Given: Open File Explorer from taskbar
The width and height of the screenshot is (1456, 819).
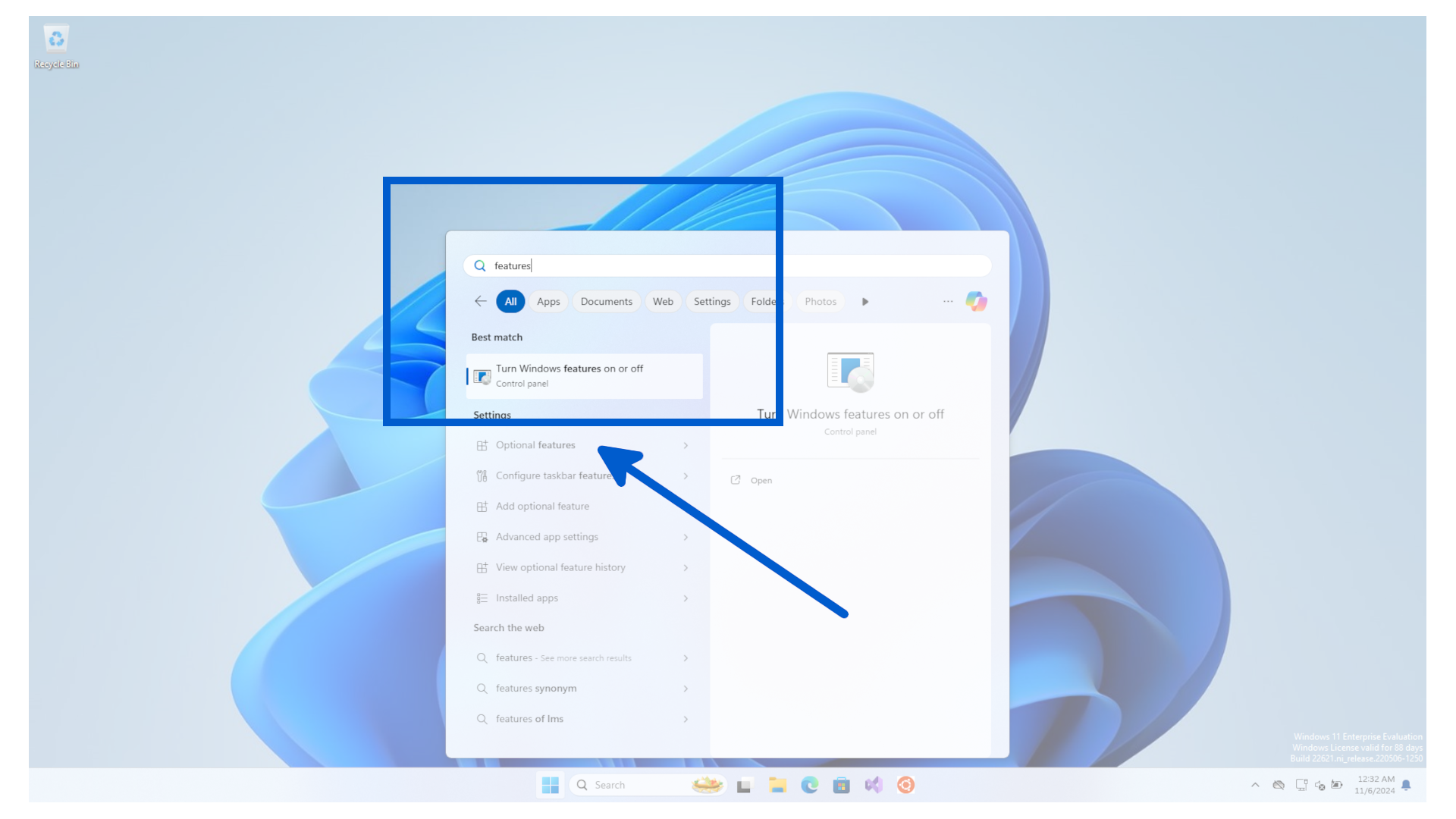Looking at the screenshot, I should coord(777,785).
